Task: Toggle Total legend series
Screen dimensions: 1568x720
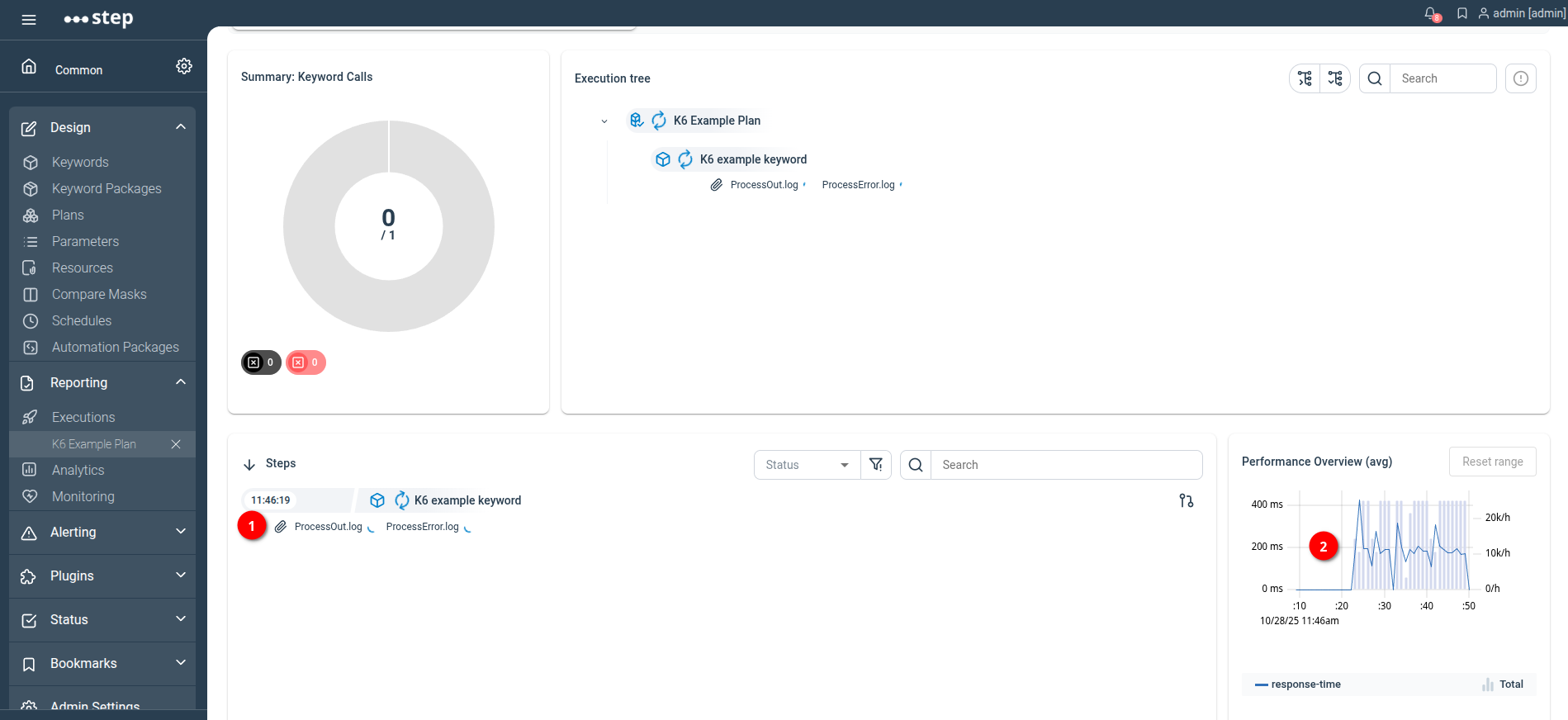Action: [1503, 684]
